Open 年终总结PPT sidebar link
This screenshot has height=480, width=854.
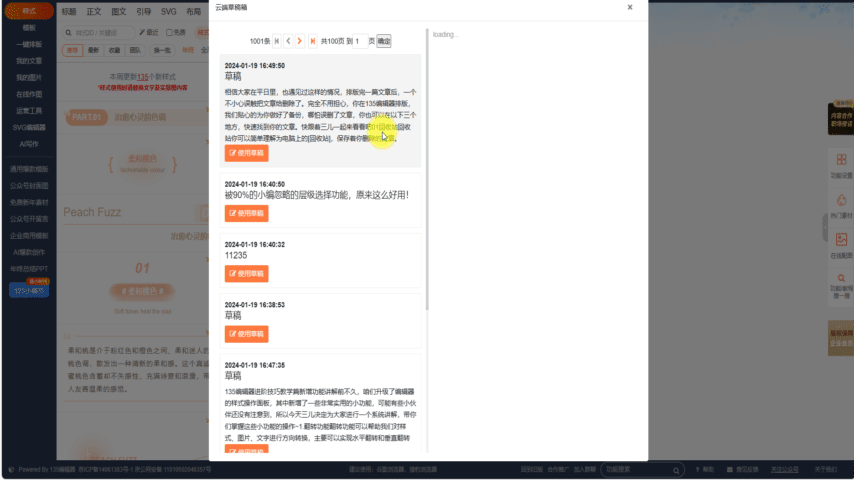coord(29,269)
